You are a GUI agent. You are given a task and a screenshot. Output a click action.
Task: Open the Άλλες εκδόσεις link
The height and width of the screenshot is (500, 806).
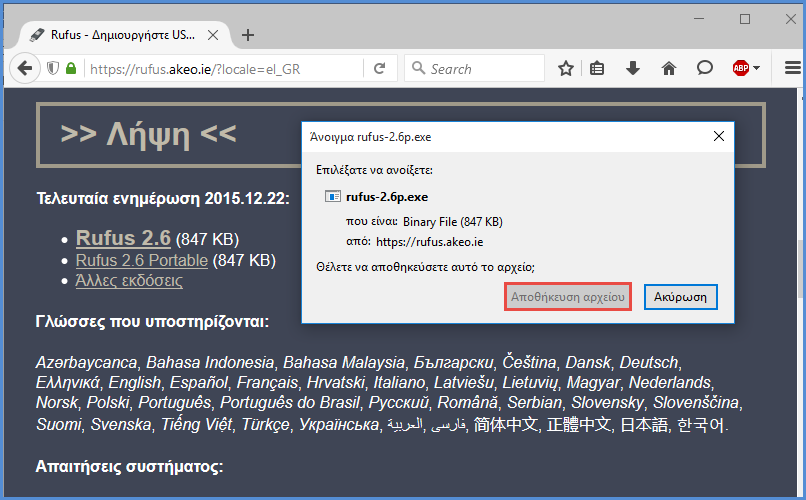129,281
